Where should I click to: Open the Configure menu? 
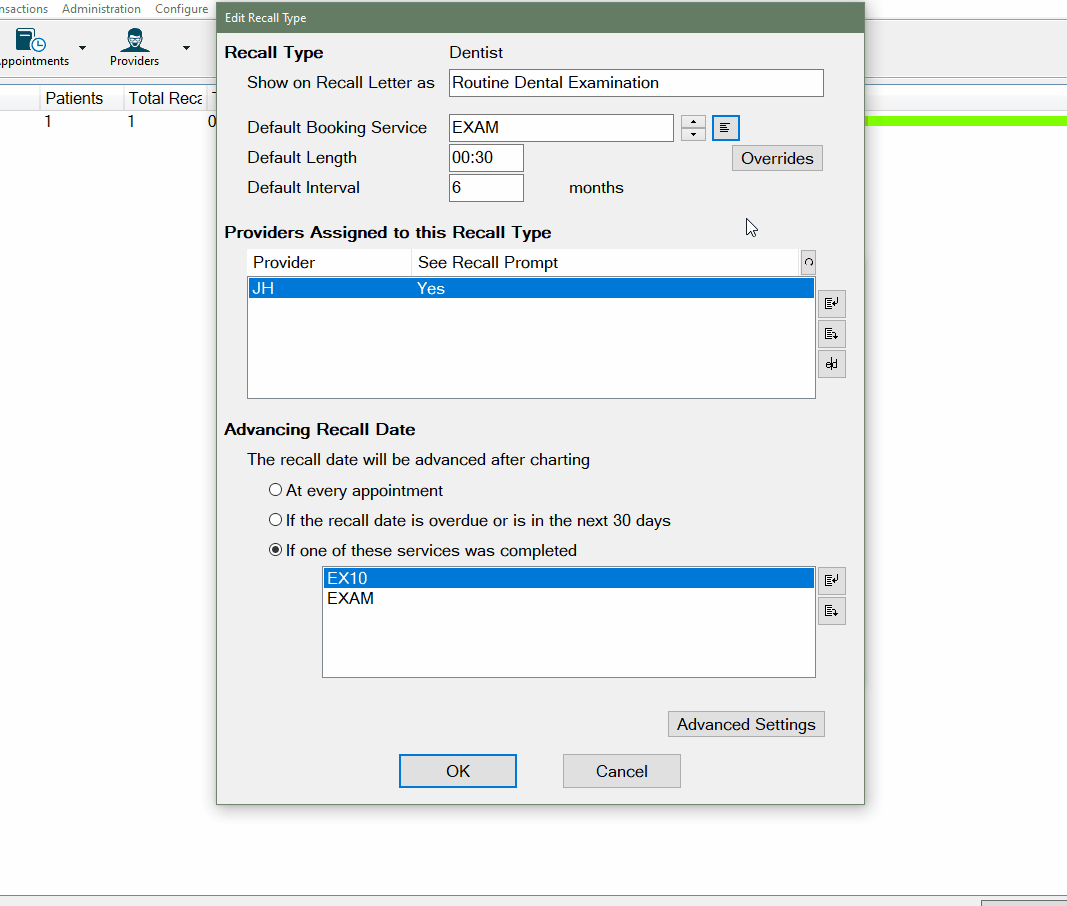(182, 9)
